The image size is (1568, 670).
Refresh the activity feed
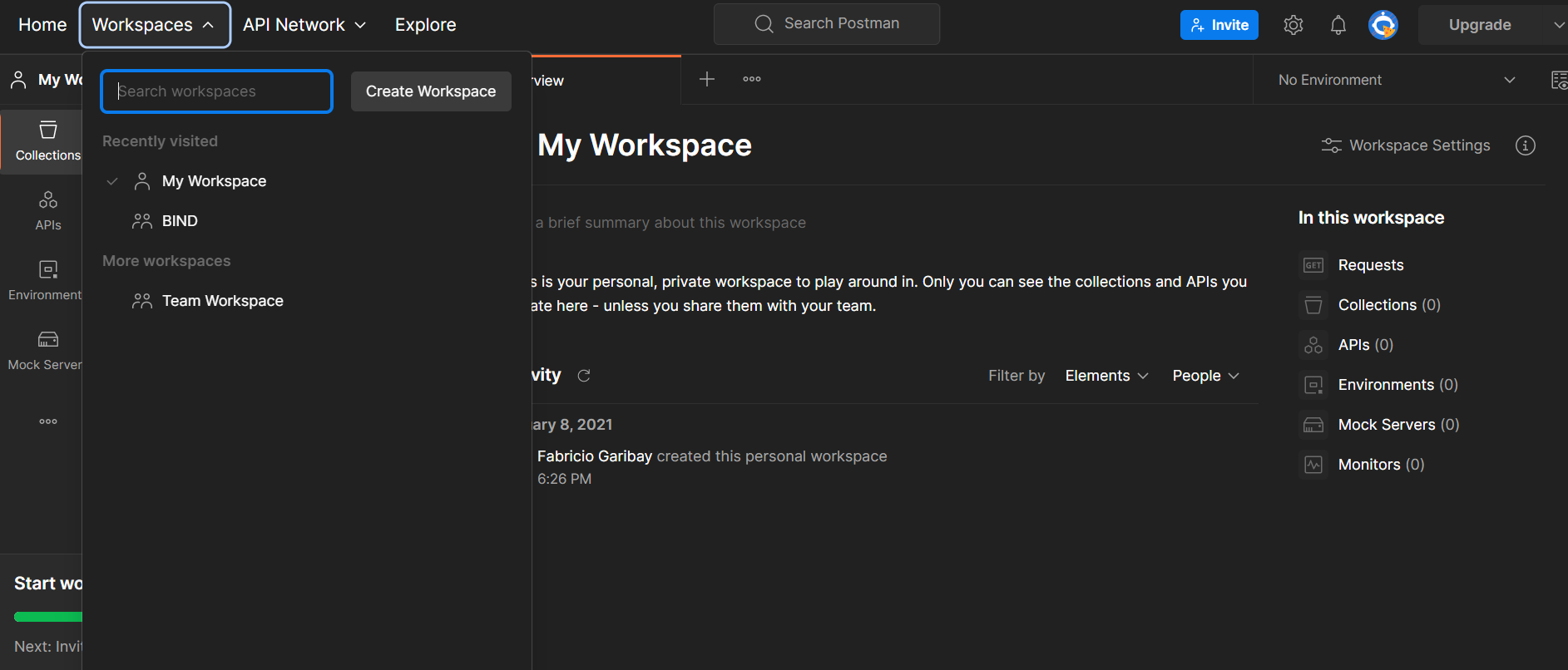tap(584, 376)
